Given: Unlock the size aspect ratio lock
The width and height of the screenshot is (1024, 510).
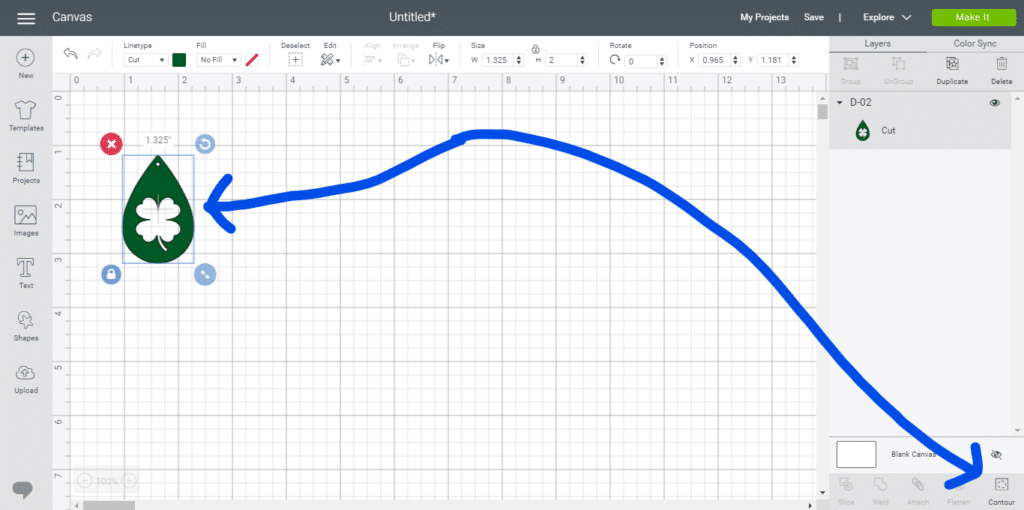Looking at the screenshot, I should coord(536,48).
